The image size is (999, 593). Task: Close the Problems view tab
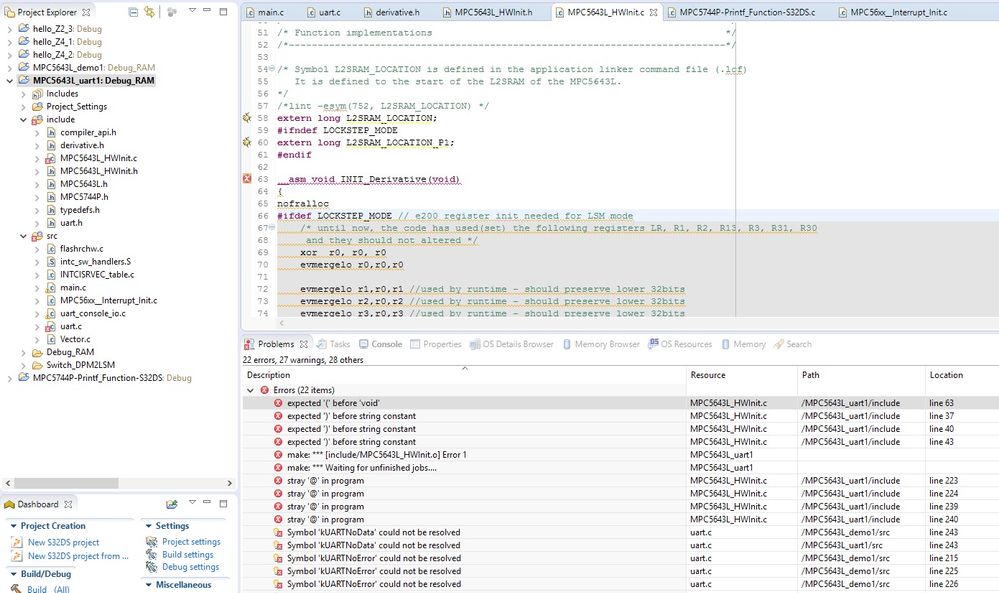[304, 344]
